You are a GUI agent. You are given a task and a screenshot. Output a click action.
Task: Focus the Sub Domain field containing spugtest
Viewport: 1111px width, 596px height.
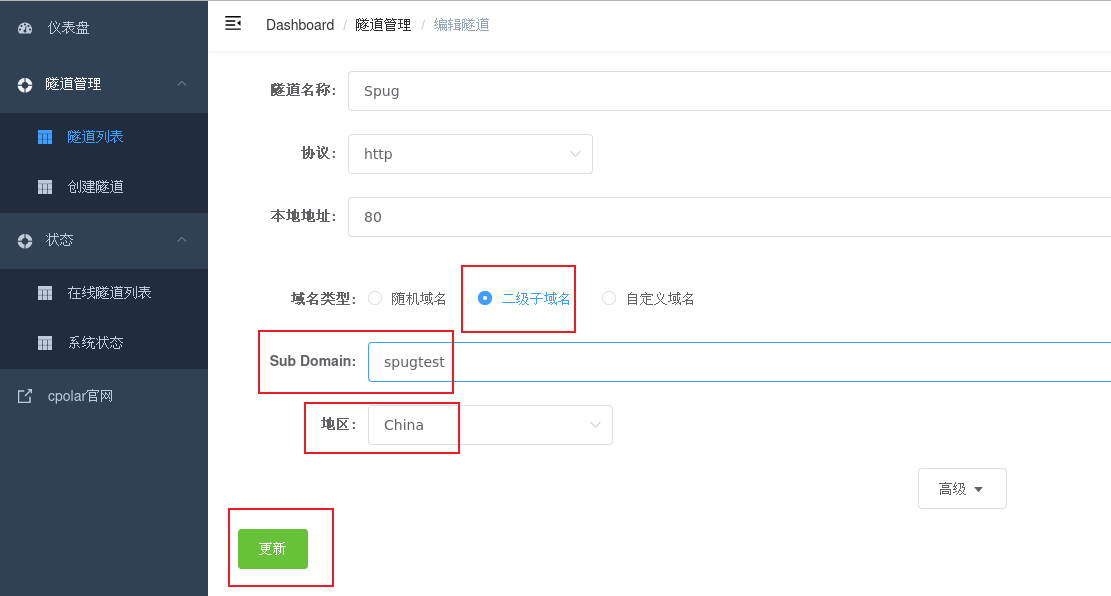[x=740, y=362]
